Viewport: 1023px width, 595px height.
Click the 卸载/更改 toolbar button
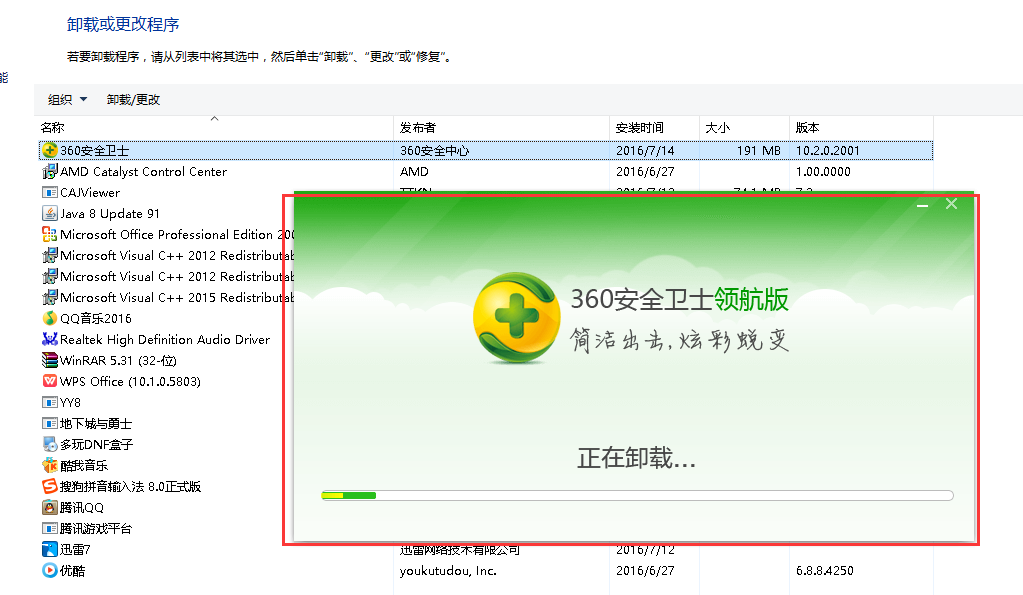click(133, 100)
